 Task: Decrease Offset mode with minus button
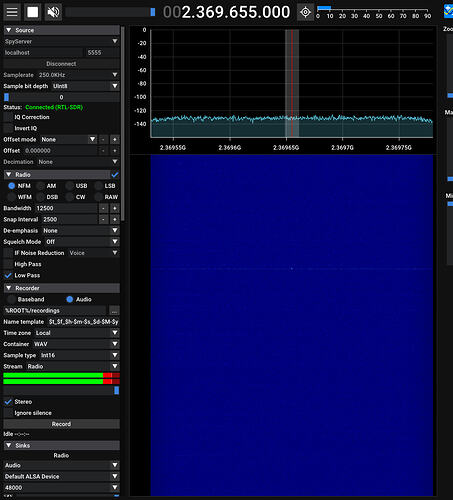[x=103, y=139]
